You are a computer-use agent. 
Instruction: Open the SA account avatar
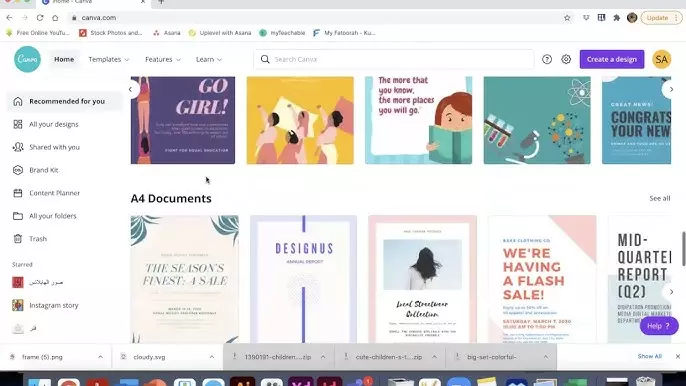coord(662,59)
